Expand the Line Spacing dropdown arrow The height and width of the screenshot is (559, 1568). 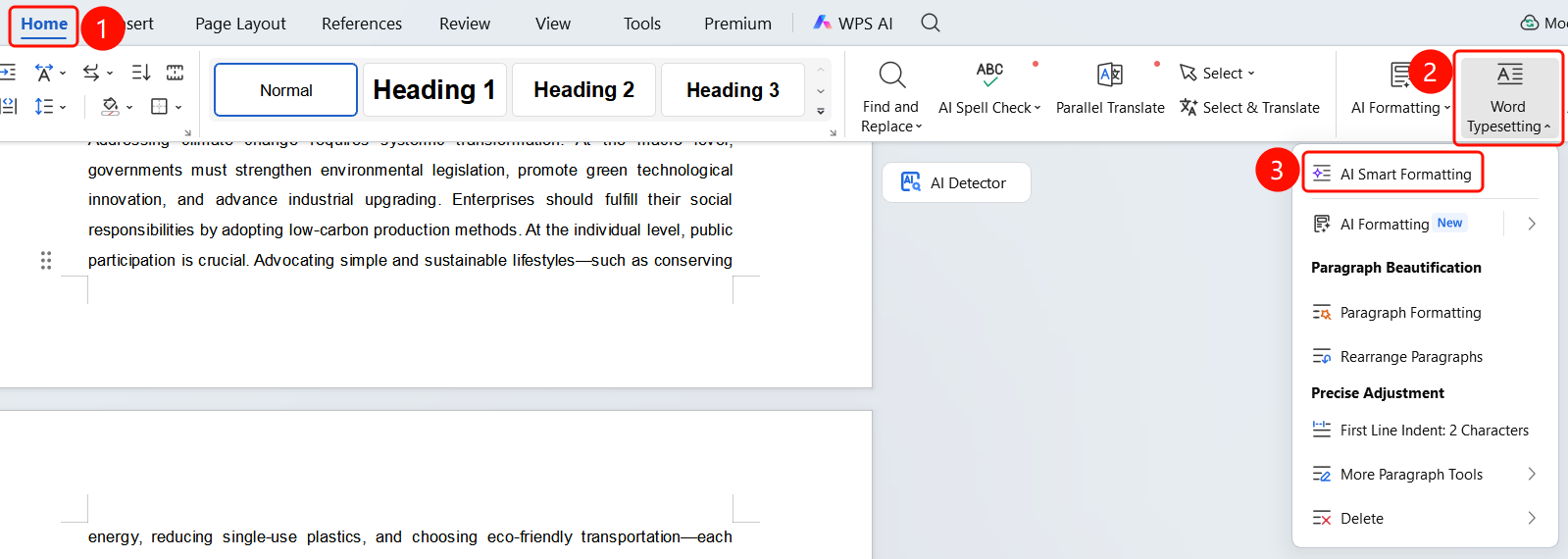coord(63,107)
